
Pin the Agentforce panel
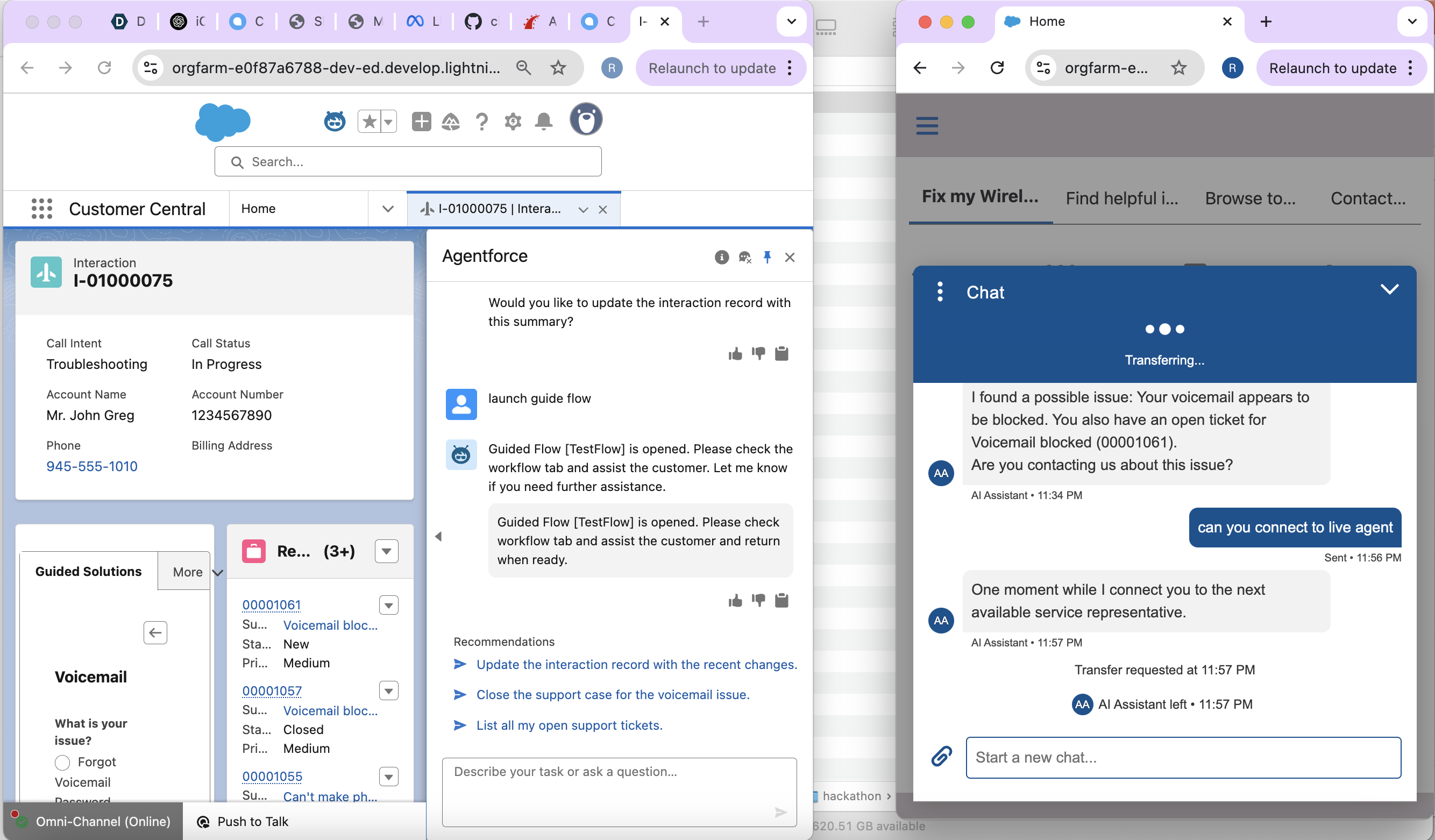pyautogui.click(x=767, y=258)
